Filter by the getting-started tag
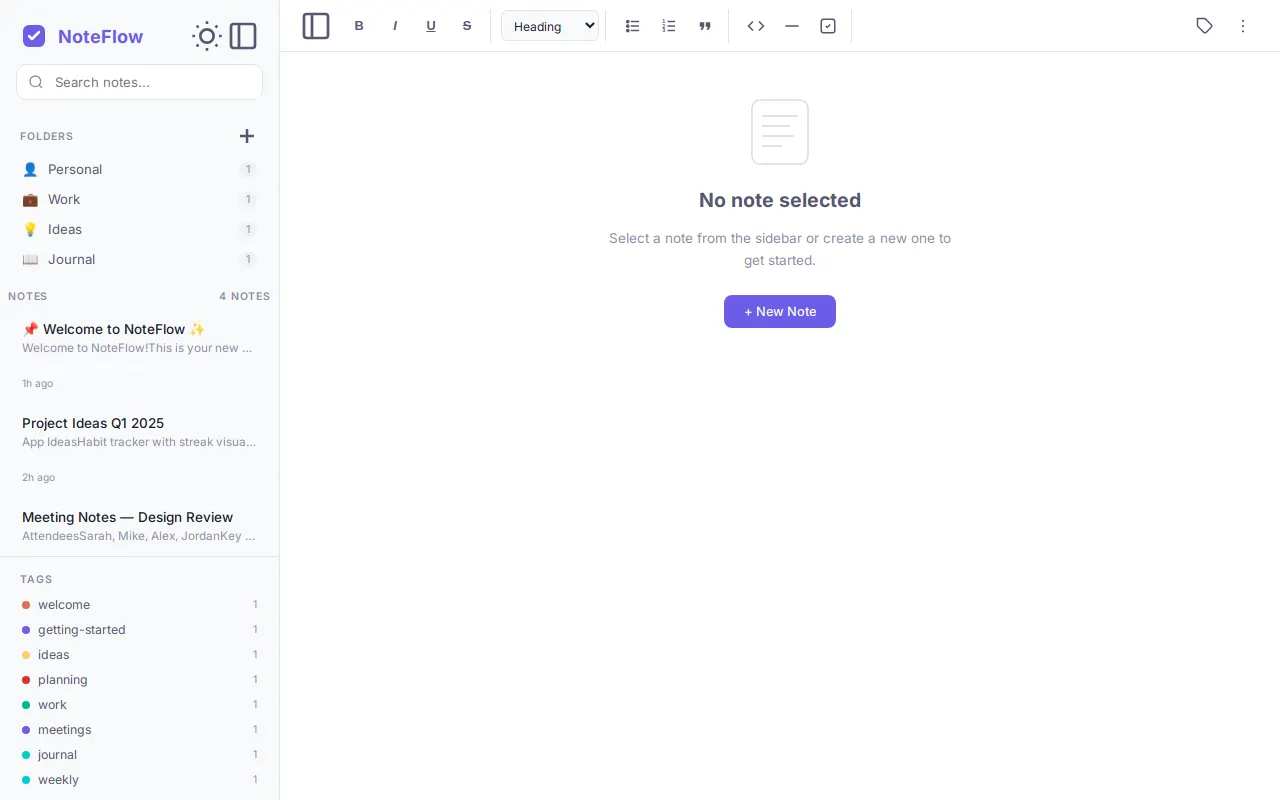 pos(140,630)
